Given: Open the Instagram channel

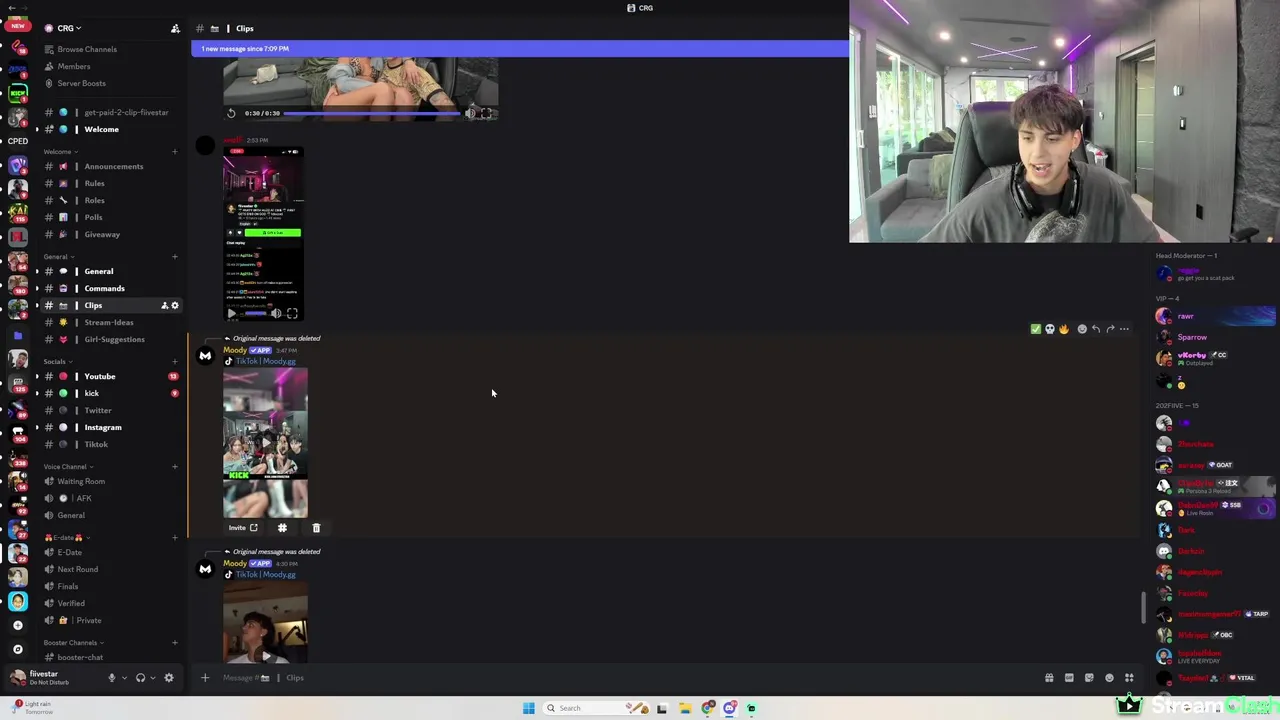Looking at the screenshot, I should point(102,427).
